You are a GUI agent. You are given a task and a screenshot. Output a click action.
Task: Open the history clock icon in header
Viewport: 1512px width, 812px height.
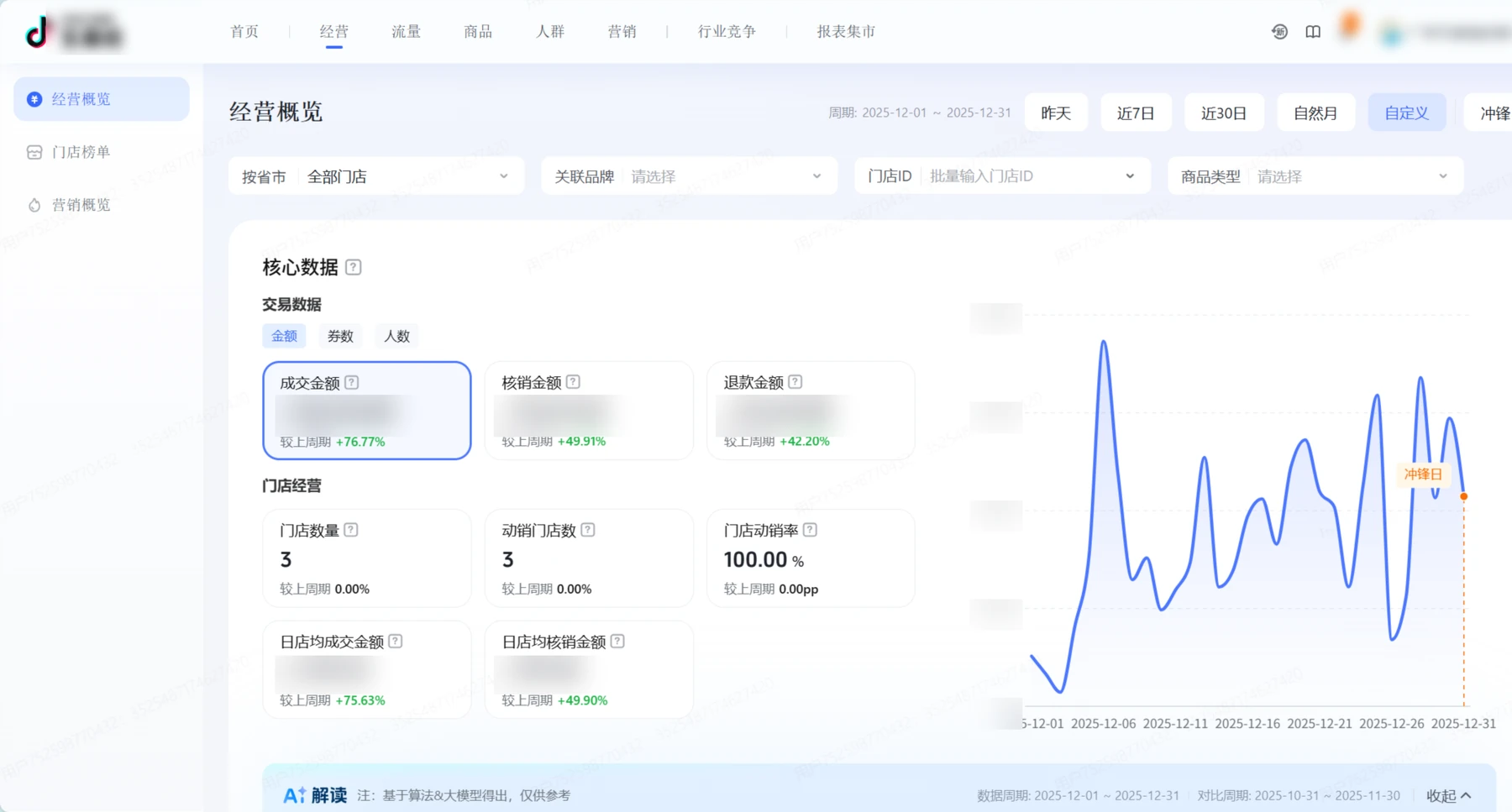[1279, 32]
